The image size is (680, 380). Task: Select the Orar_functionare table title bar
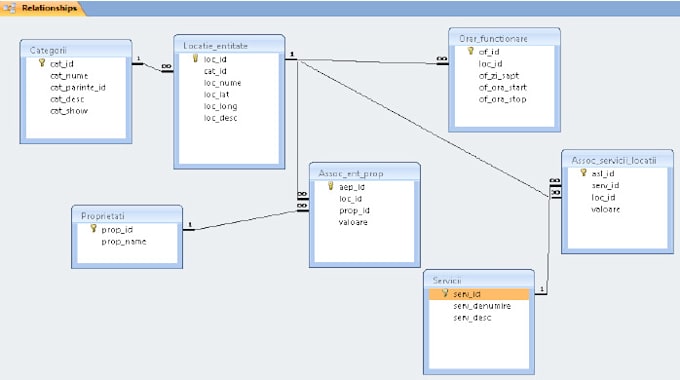[504, 38]
